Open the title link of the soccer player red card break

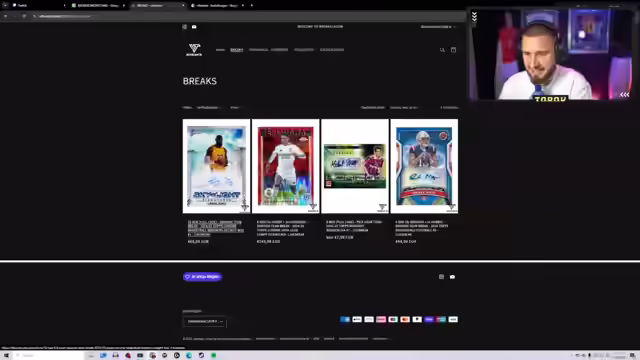coord(282,228)
